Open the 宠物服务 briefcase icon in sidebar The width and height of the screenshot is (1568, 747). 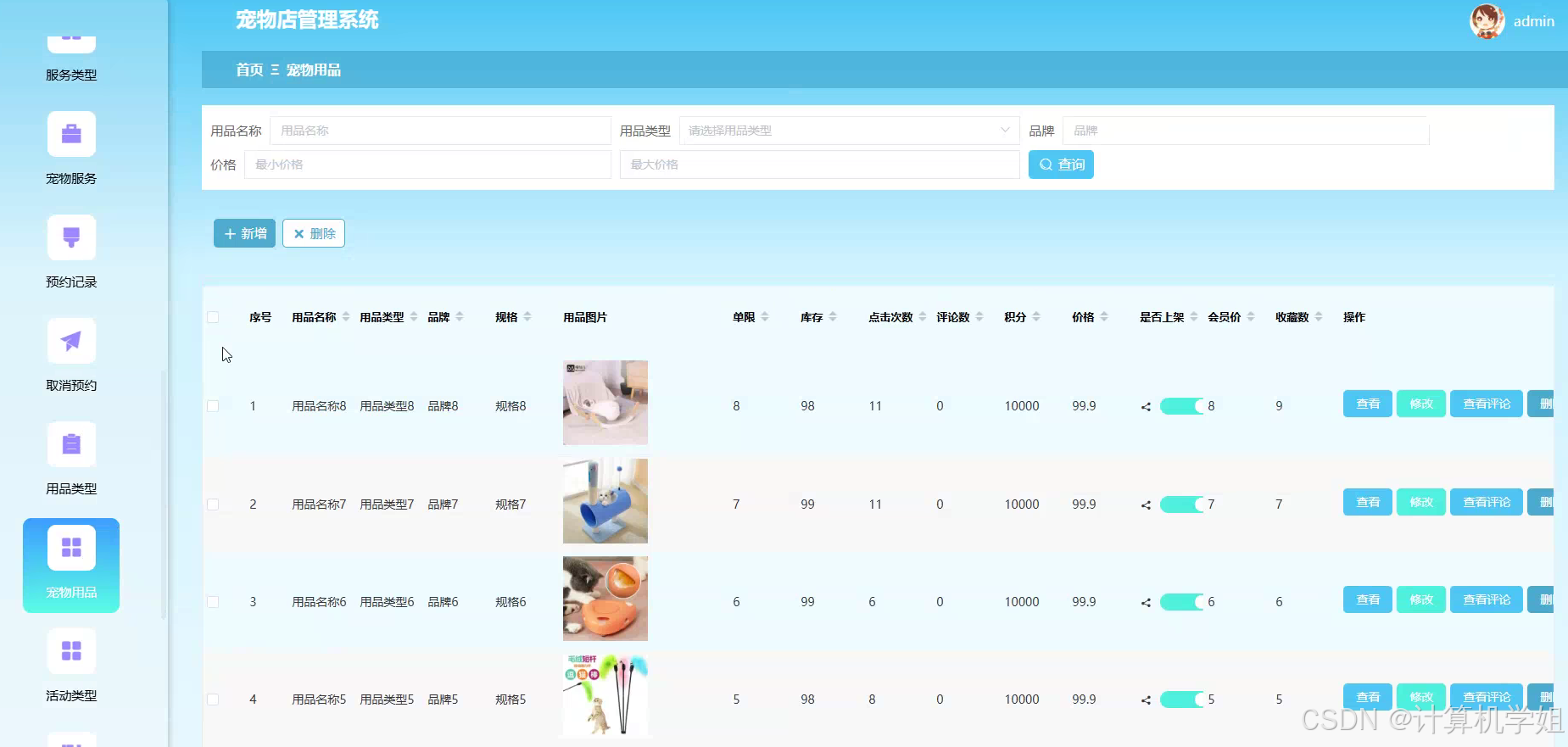(71, 134)
